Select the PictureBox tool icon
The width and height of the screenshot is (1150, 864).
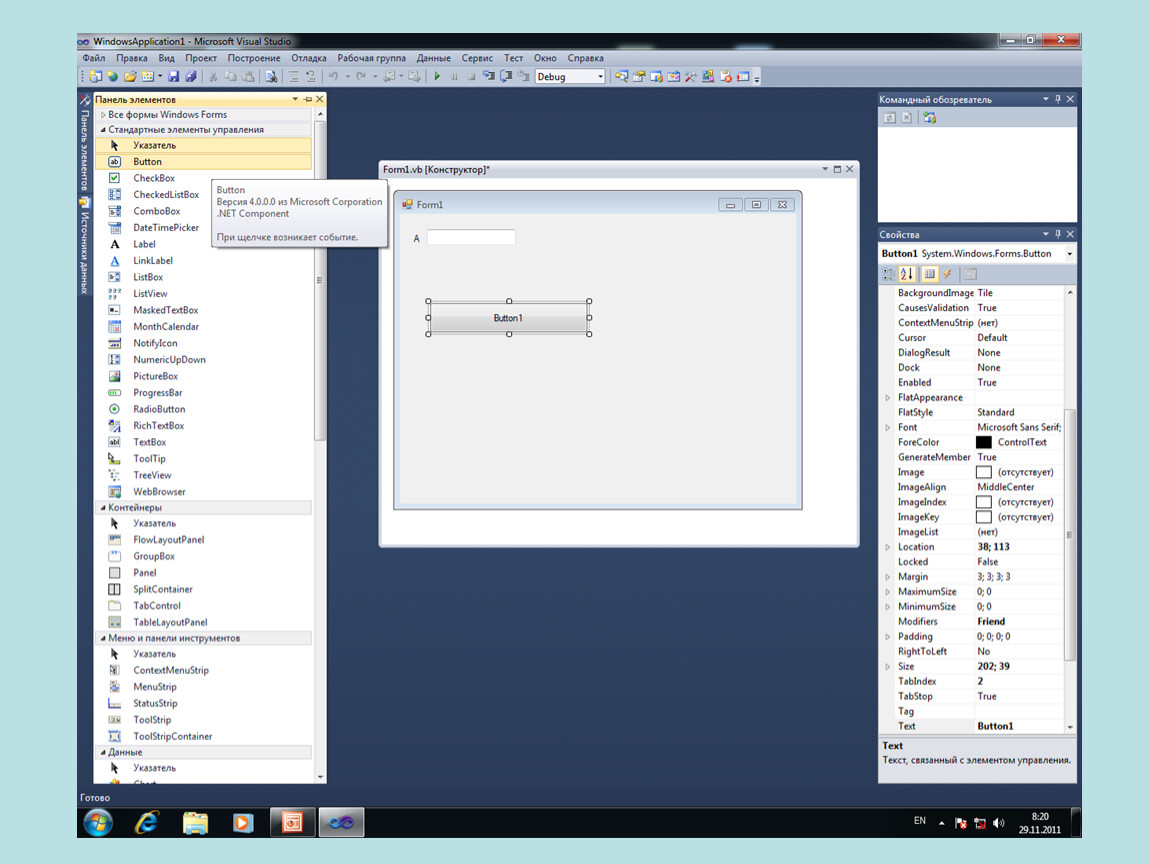tap(114, 376)
